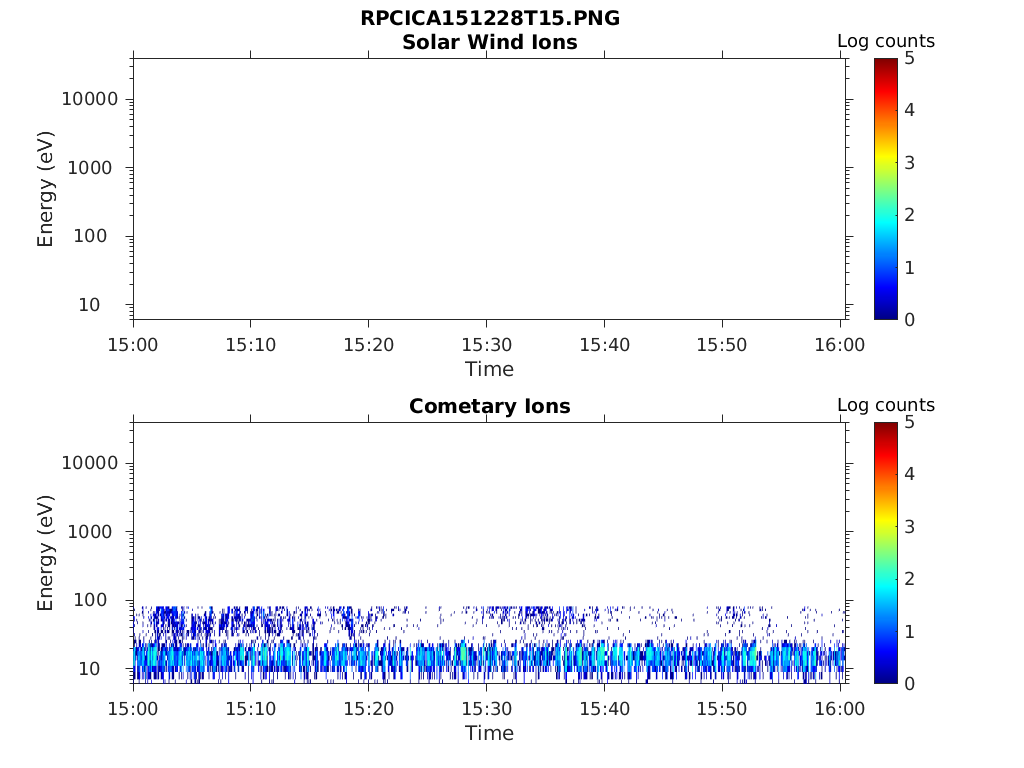Screen dimensions: 1024x768
Task: Click the 100 energy tick on the top plot
Action: (90, 236)
